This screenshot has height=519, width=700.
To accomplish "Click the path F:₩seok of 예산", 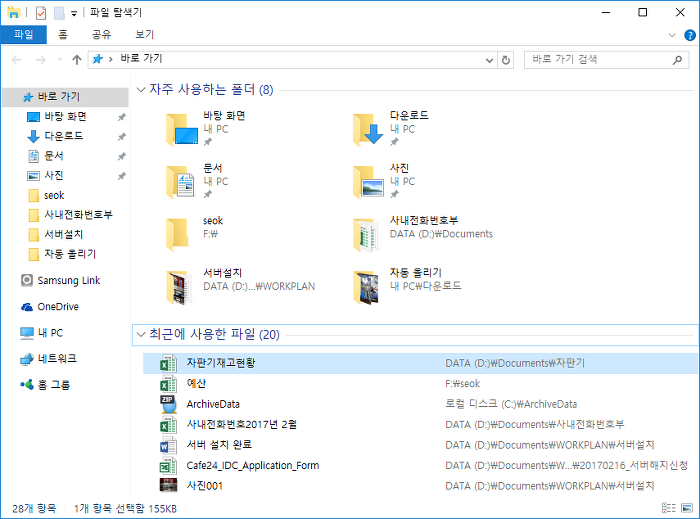I will [x=462, y=384].
